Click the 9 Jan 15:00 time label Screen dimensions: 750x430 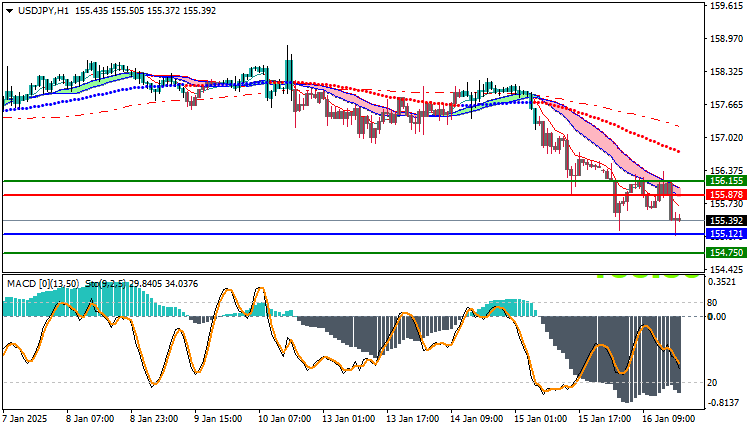(218, 419)
